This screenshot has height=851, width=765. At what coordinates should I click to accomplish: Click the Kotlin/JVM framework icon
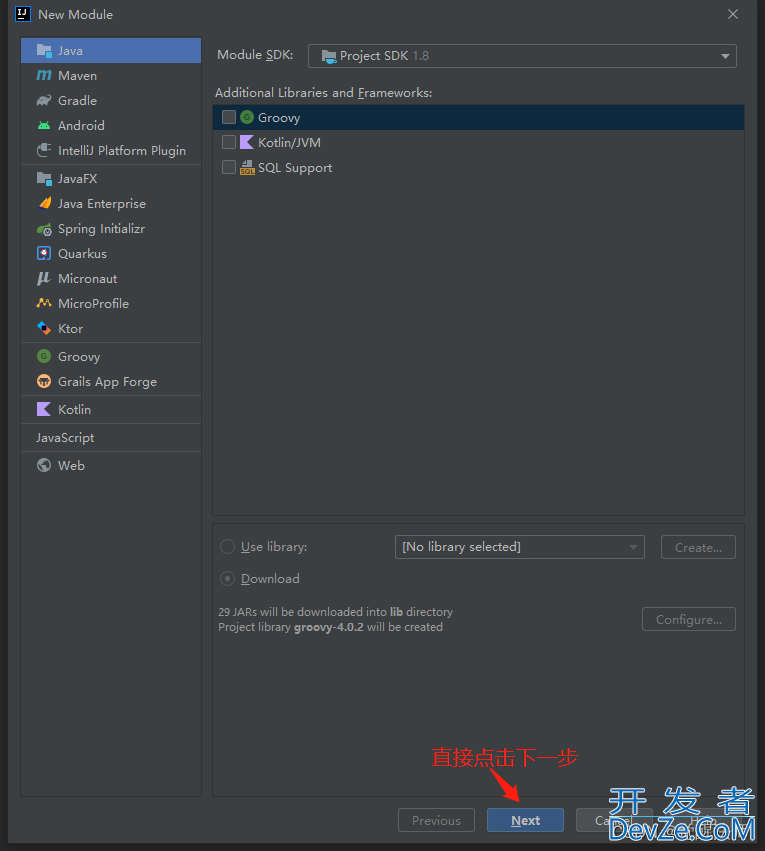pos(247,142)
